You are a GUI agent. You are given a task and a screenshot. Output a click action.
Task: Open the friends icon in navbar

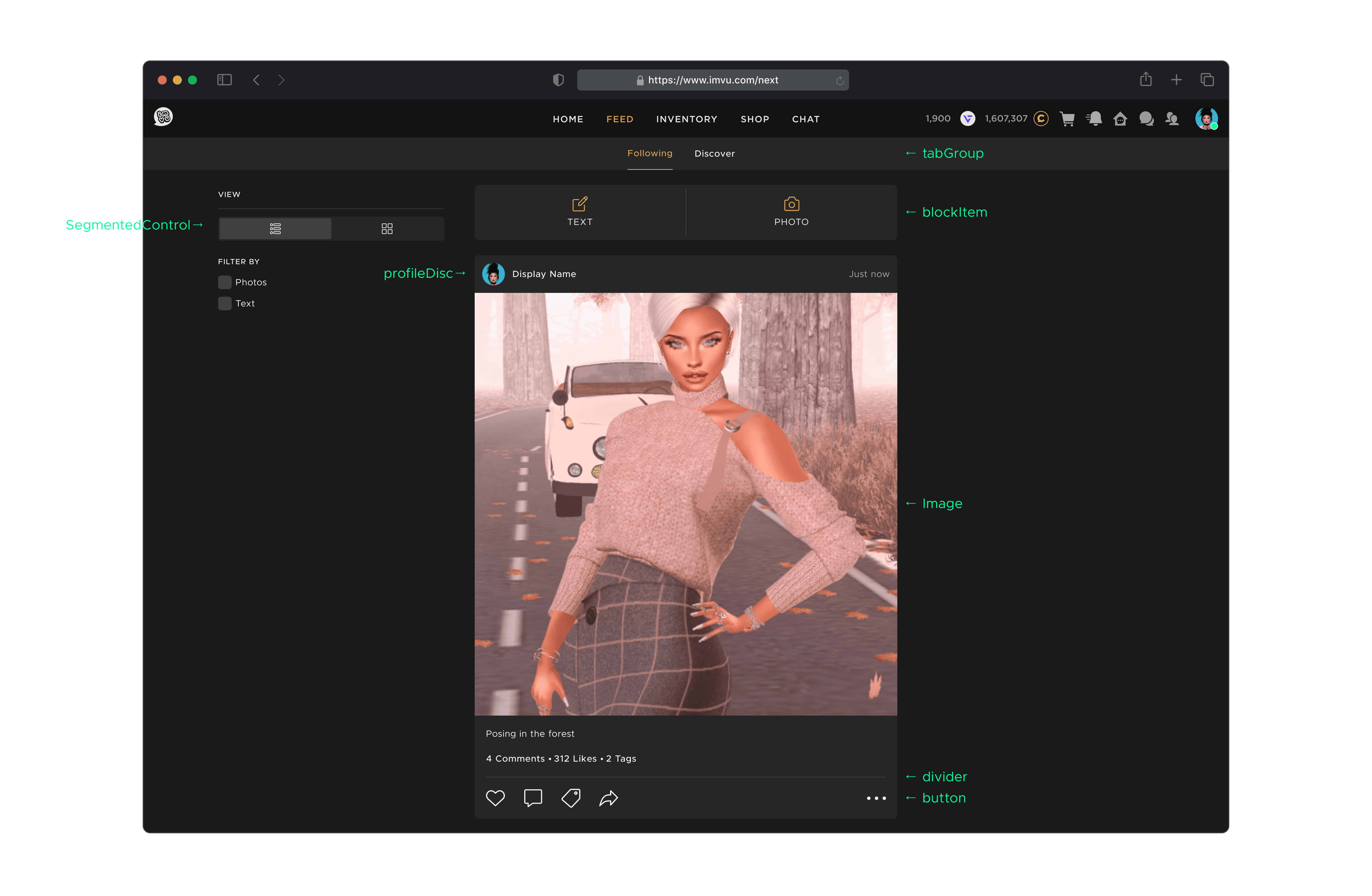point(1172,119)
